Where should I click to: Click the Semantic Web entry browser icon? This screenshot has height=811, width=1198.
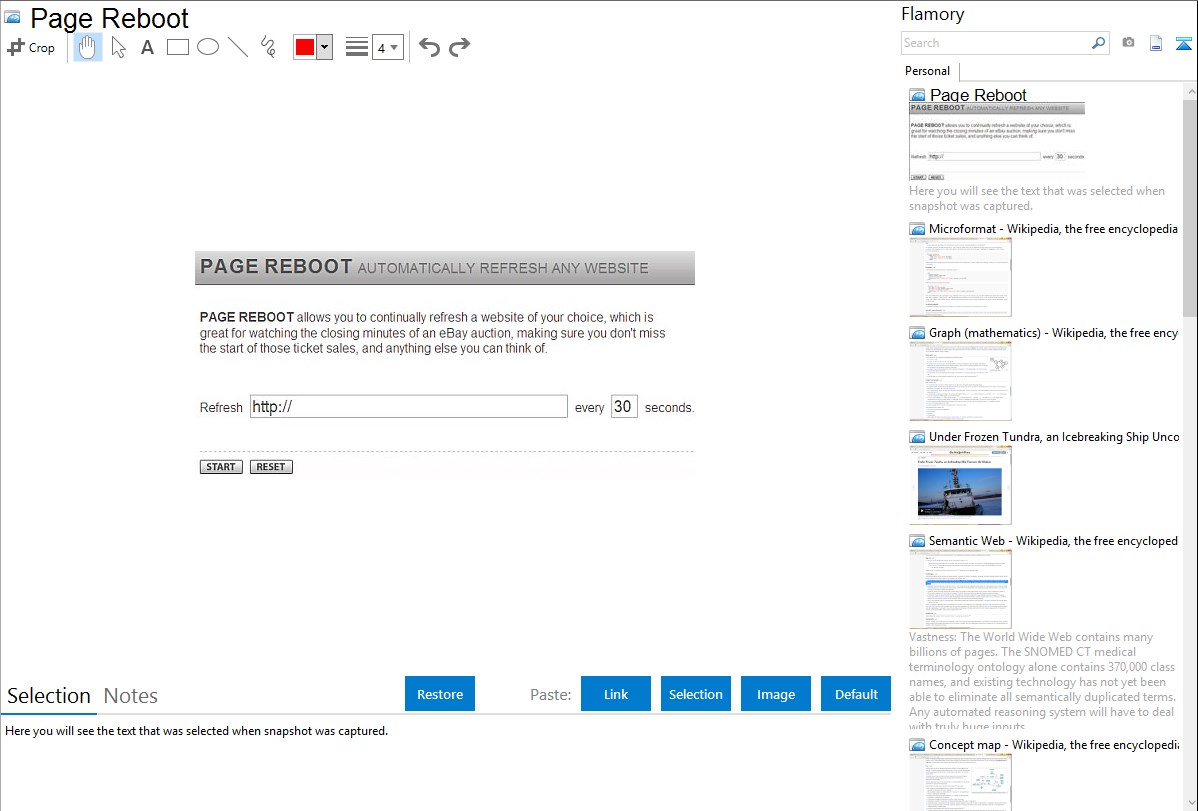tap(917, 540)
